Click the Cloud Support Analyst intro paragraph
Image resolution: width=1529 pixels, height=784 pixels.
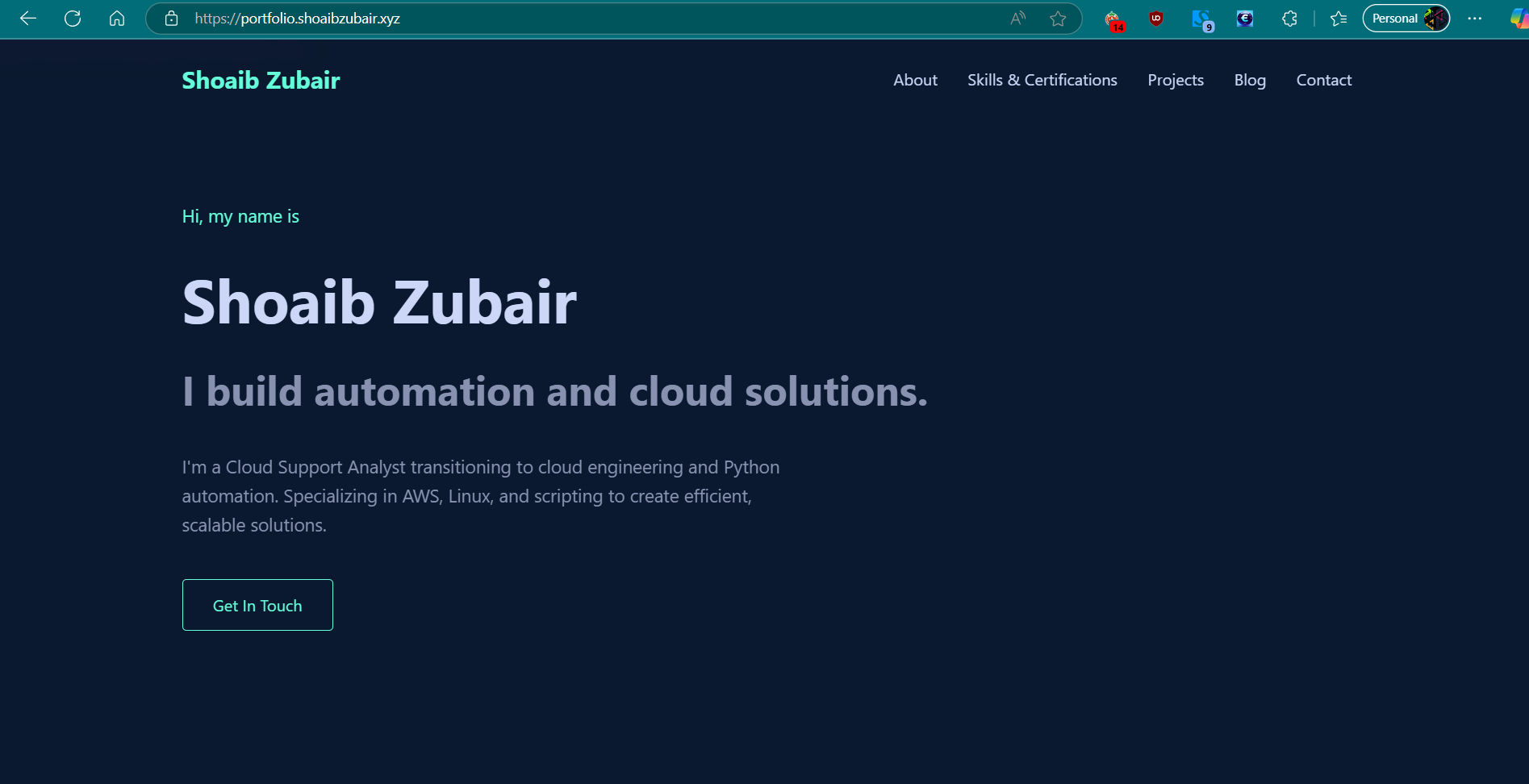tap(481, 496)
